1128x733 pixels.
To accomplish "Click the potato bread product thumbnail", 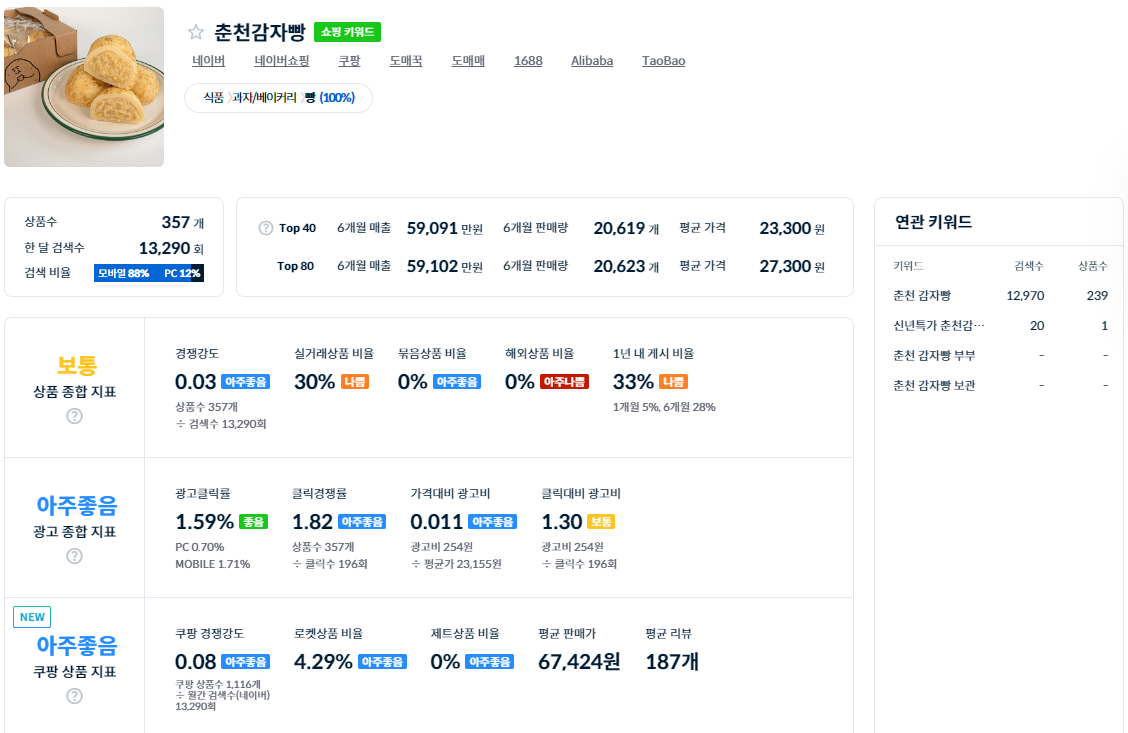I will tap(84, 87).
